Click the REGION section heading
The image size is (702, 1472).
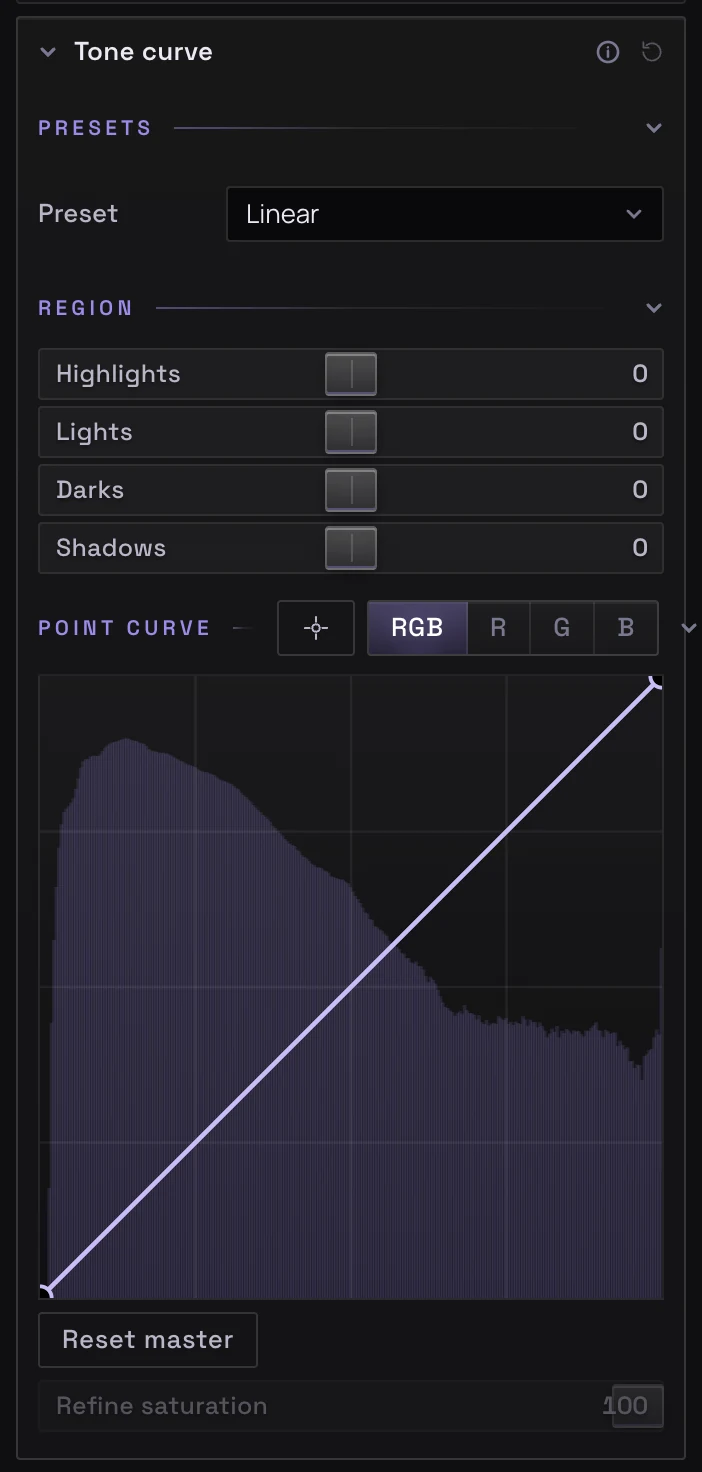86,308
